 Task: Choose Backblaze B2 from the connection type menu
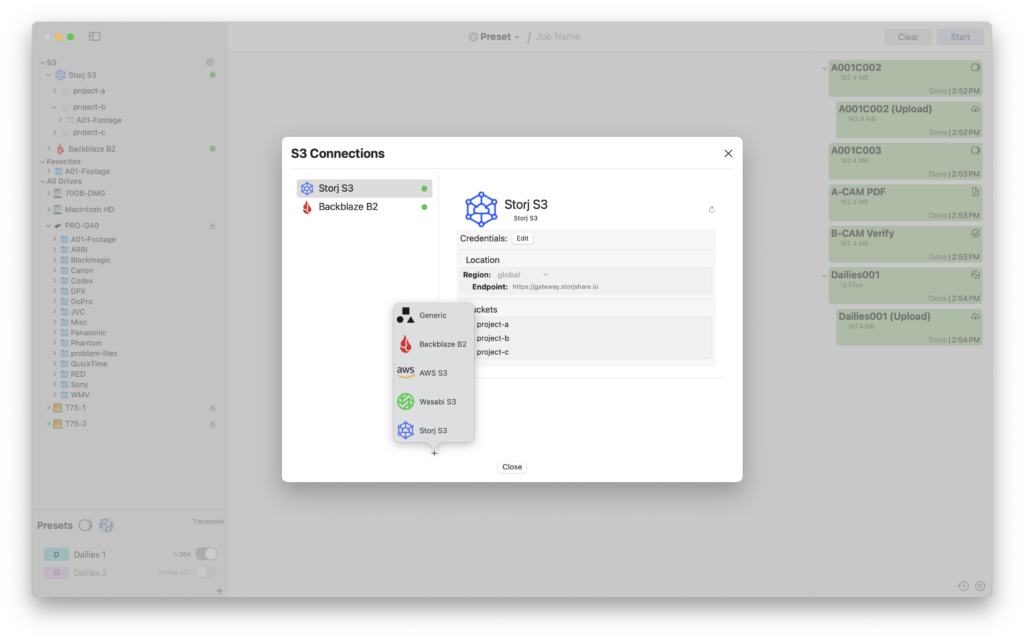point(434,344)
